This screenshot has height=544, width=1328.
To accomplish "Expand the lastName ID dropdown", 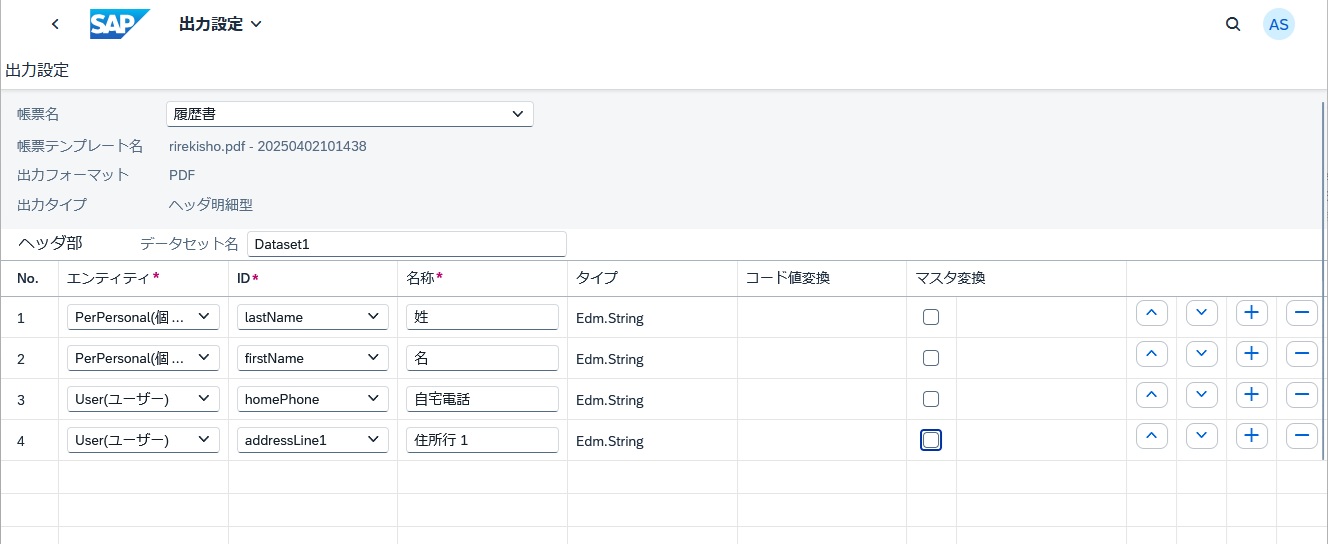I will point(312,317).
